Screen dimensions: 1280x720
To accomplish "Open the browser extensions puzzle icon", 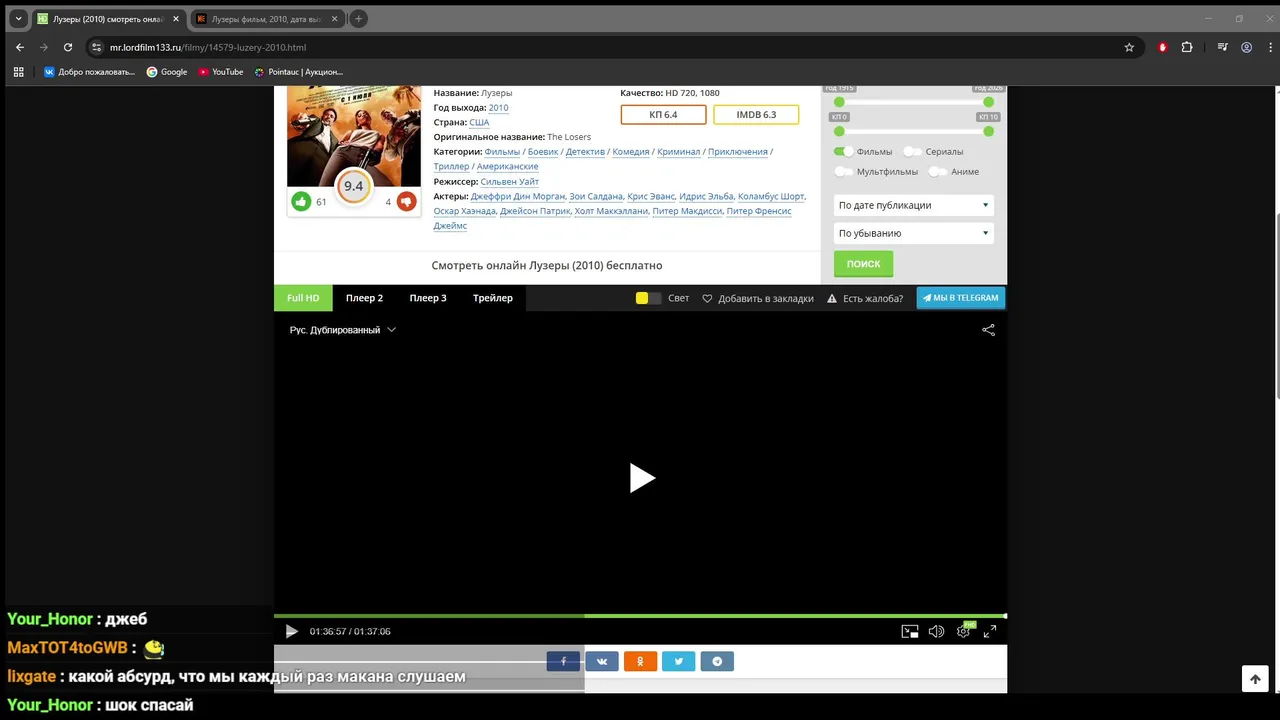I will 1187,47.
